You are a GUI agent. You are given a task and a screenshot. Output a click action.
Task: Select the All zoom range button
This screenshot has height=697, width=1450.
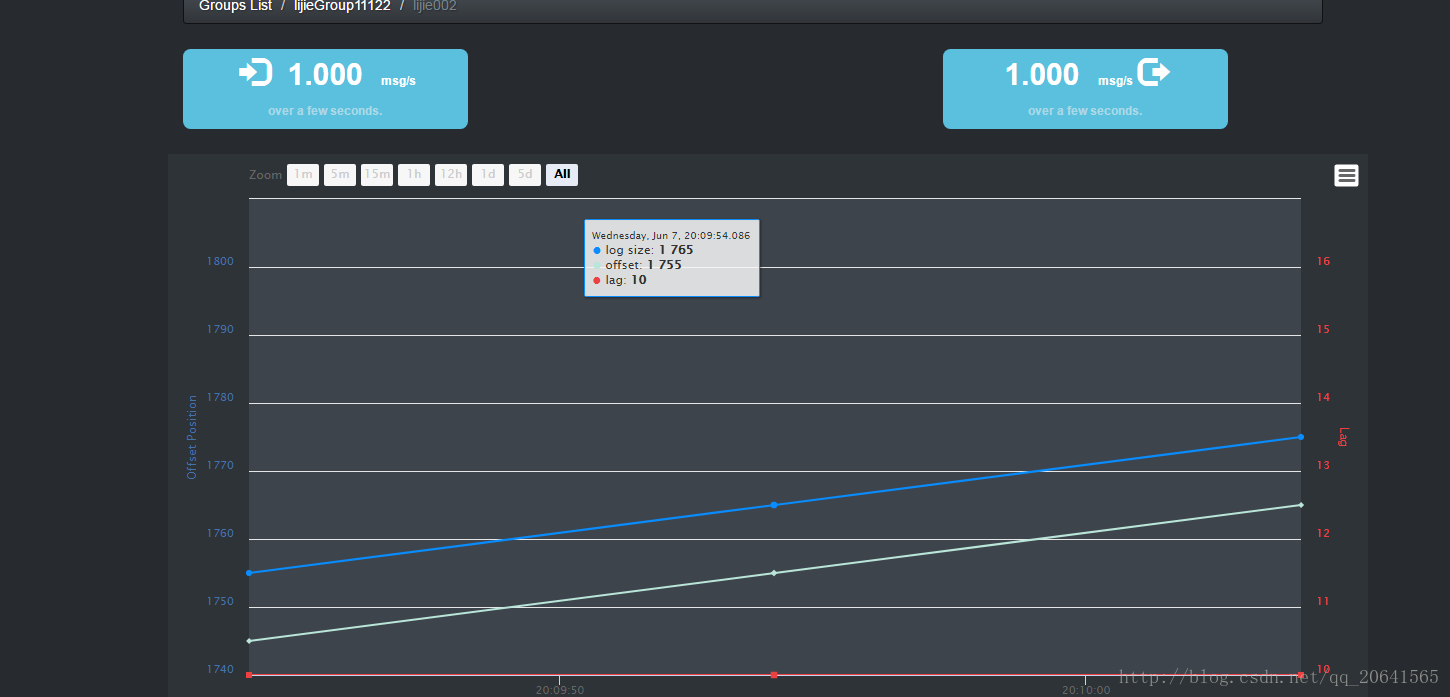coord(562,175)
